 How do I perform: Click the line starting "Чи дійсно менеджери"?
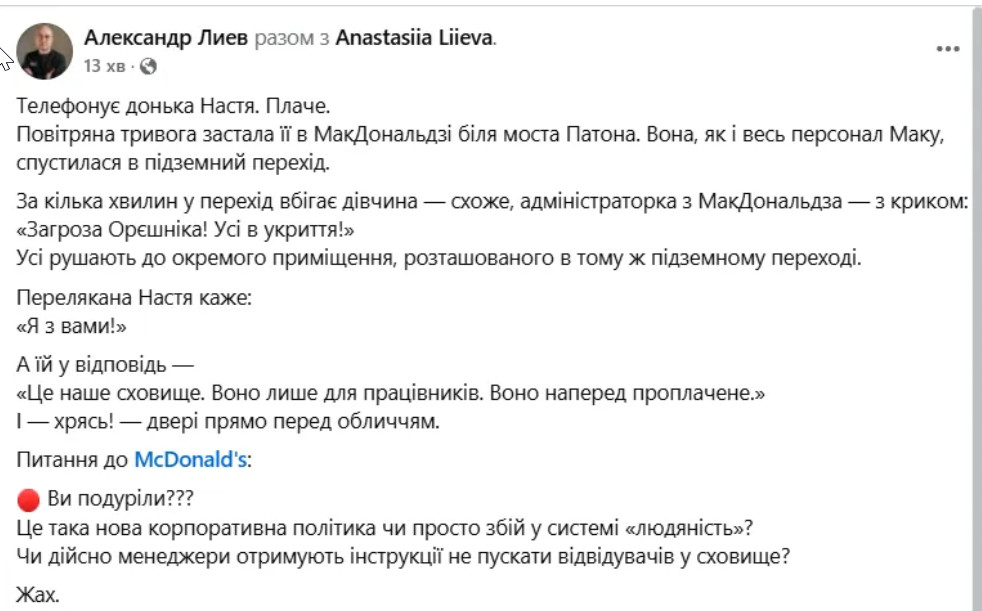pos(404,557)
